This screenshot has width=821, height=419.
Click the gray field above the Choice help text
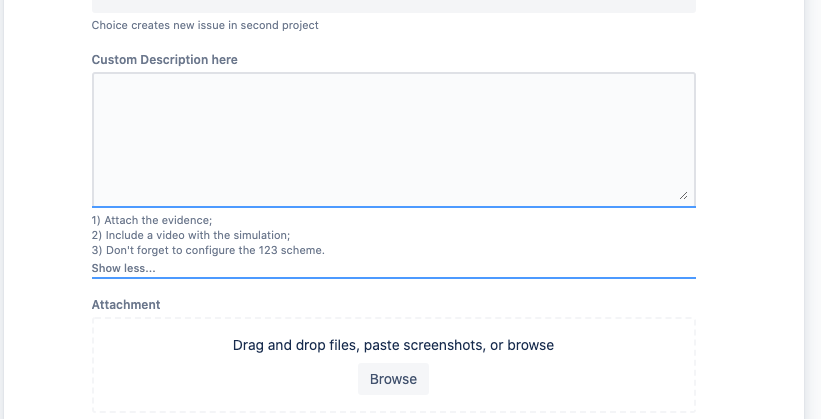point(393,6)
